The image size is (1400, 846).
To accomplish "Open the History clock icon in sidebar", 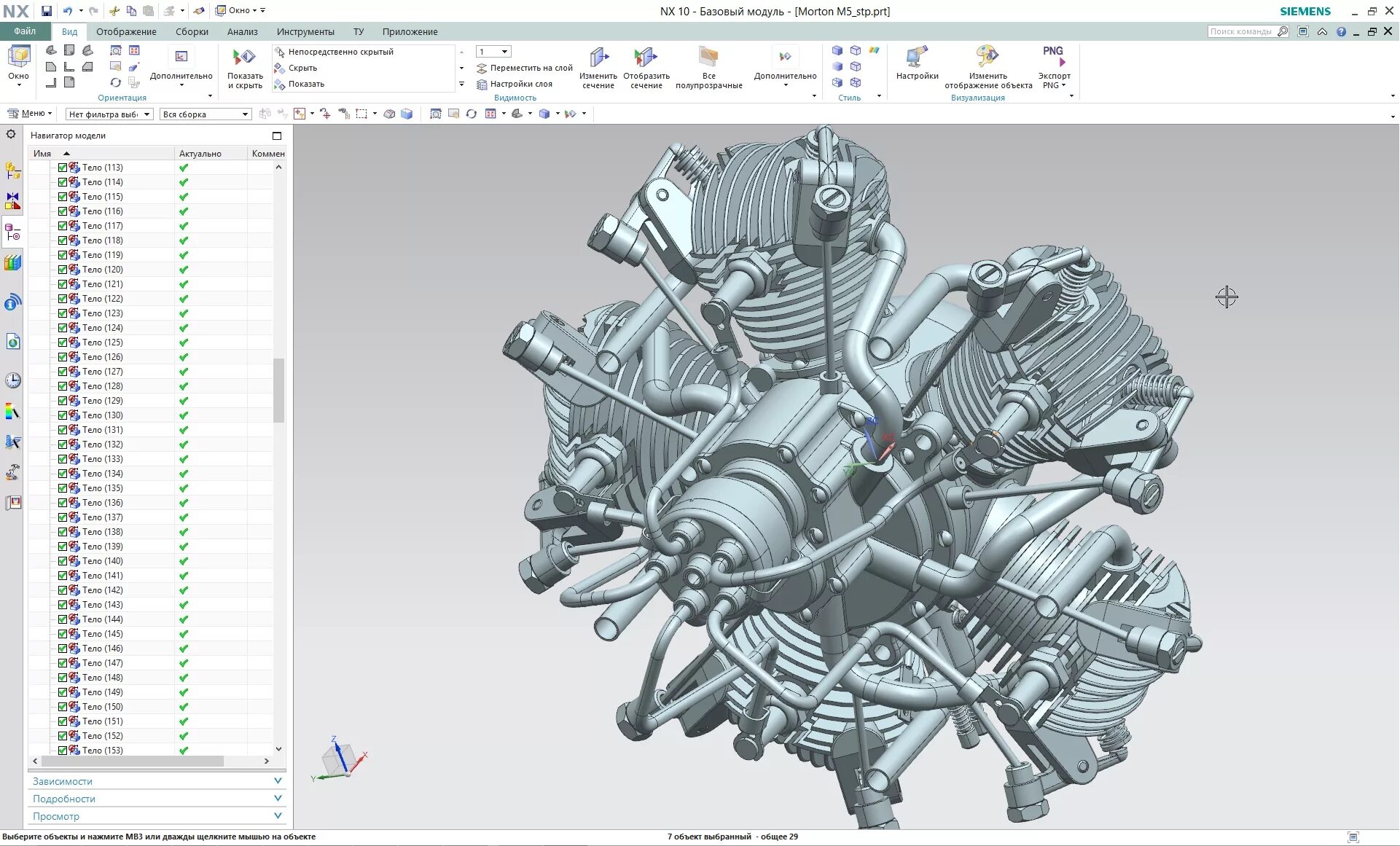I will 12,380.
